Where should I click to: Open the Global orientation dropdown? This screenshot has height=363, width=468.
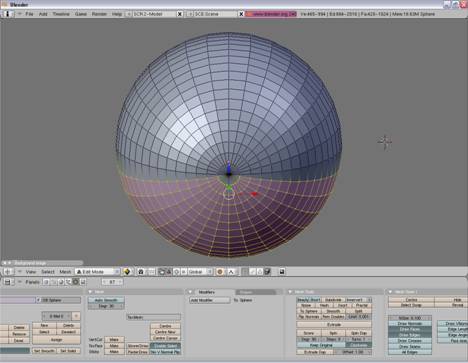click(200, 272)
